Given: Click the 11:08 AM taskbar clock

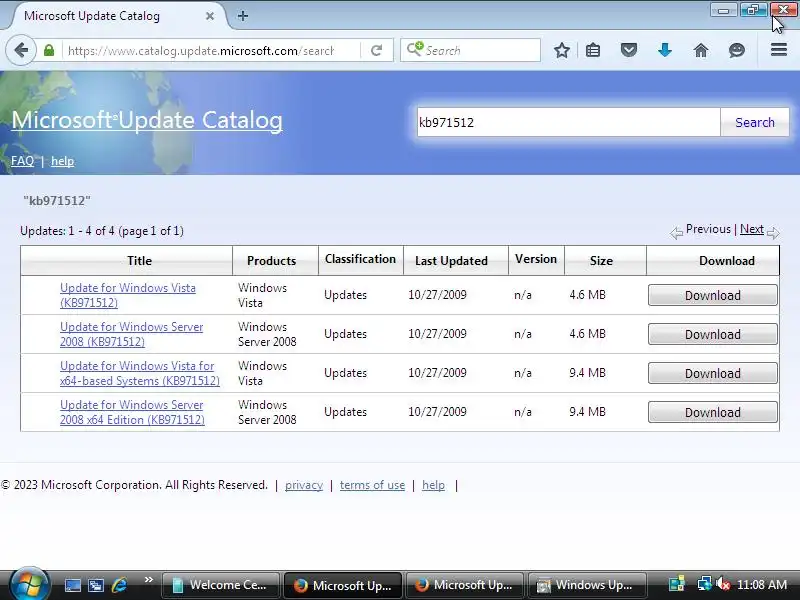Looking at the screenshot, I should [762, 585].
